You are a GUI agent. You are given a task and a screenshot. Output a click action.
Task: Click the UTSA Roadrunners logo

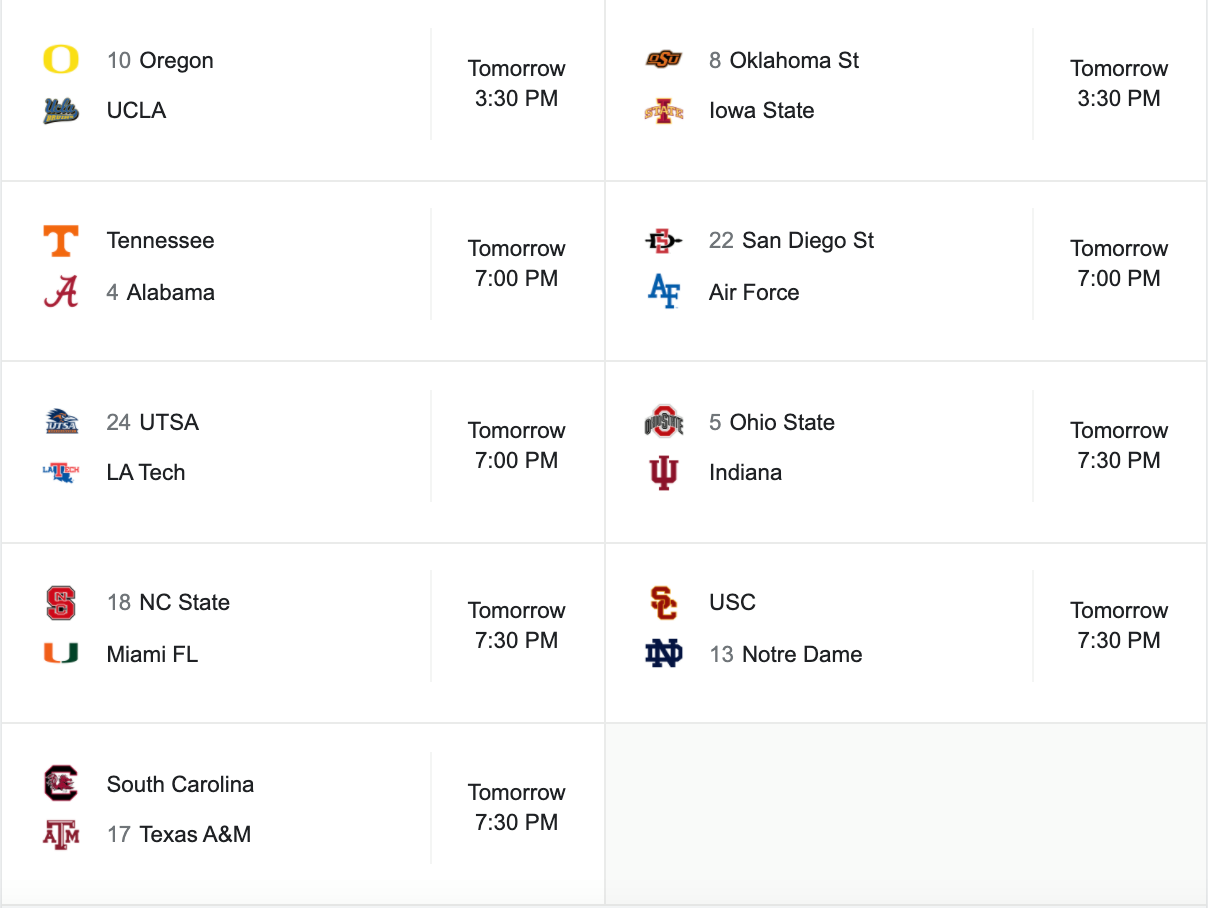(x=61, y=422)
